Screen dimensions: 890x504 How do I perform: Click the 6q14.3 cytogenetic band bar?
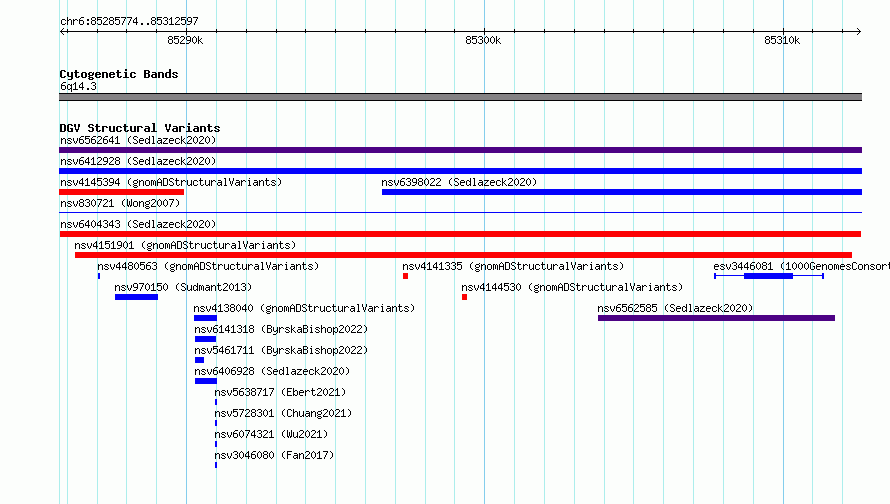pyautogui.click(x=460, y=97)
